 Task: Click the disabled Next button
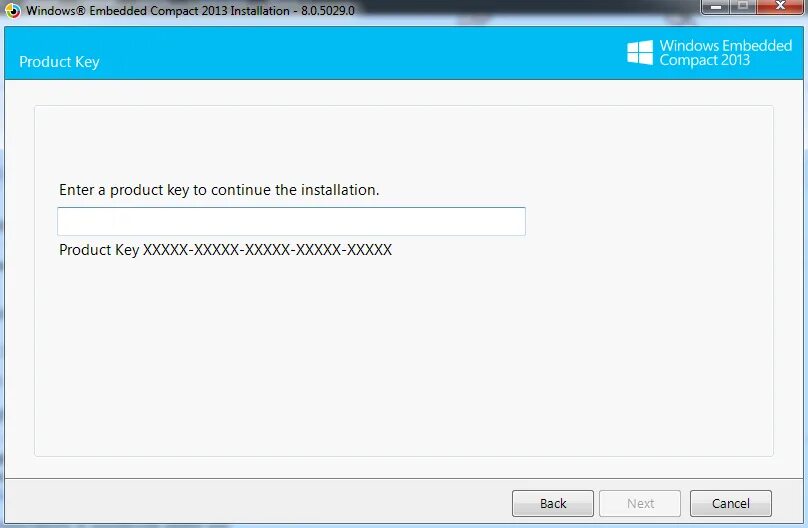pyautogui.click(x=640, y=503)
